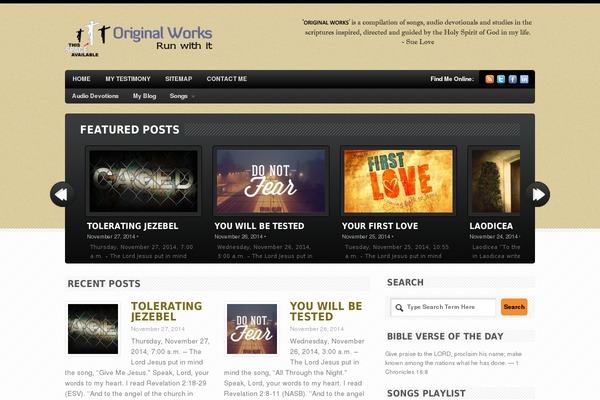
Task: Click the magnifier icon in search box
Action: point(399,307)
